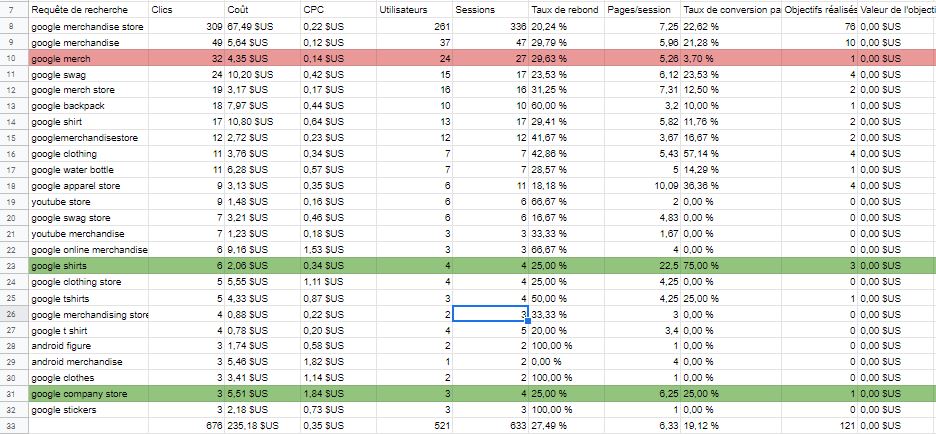Image resolution: width=936 pixels, height=434 pixels.
Task: Select cell 'youtube store'
Action: click(x=88, y=202)
